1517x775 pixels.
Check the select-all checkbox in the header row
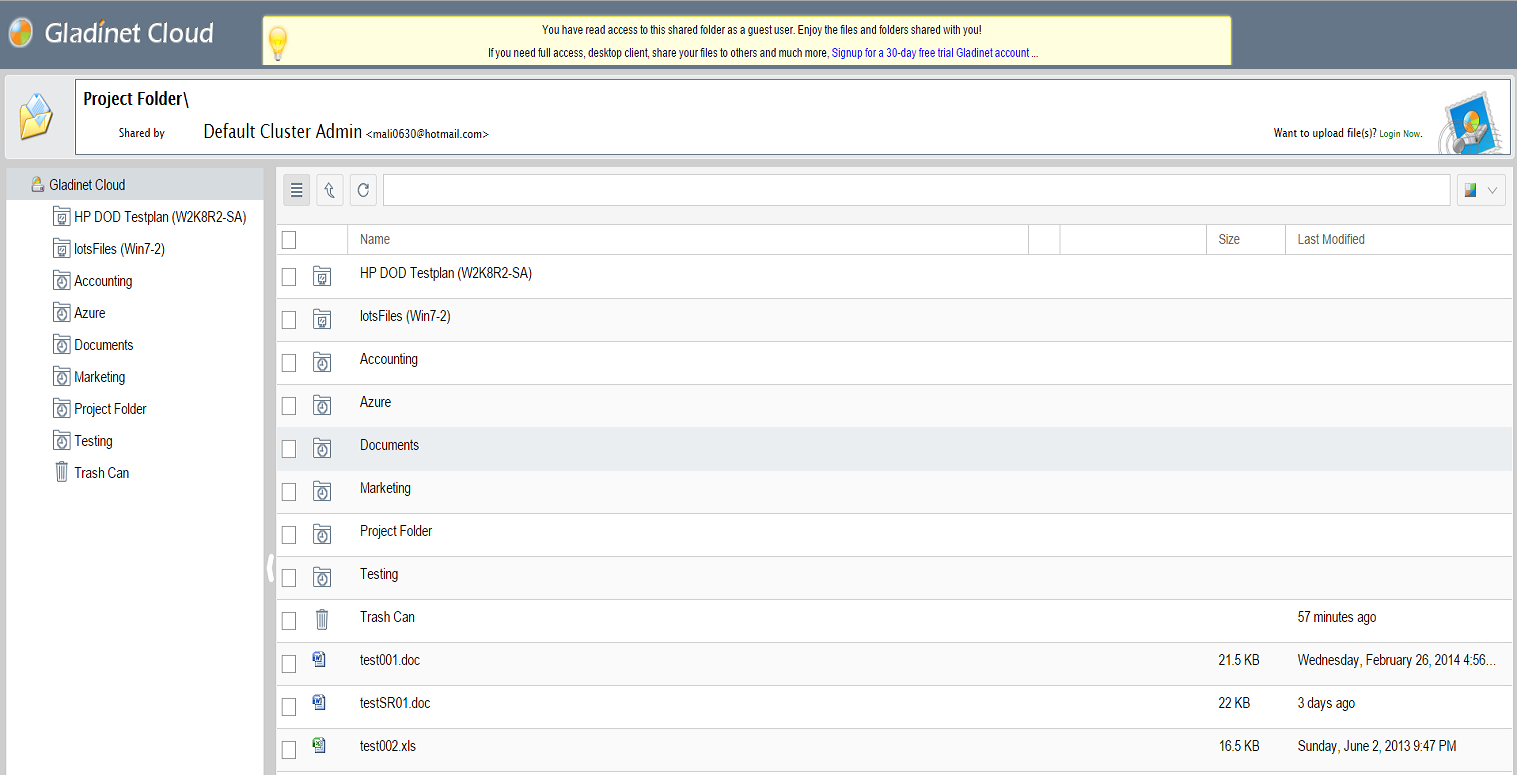click(x=288, y=239)
